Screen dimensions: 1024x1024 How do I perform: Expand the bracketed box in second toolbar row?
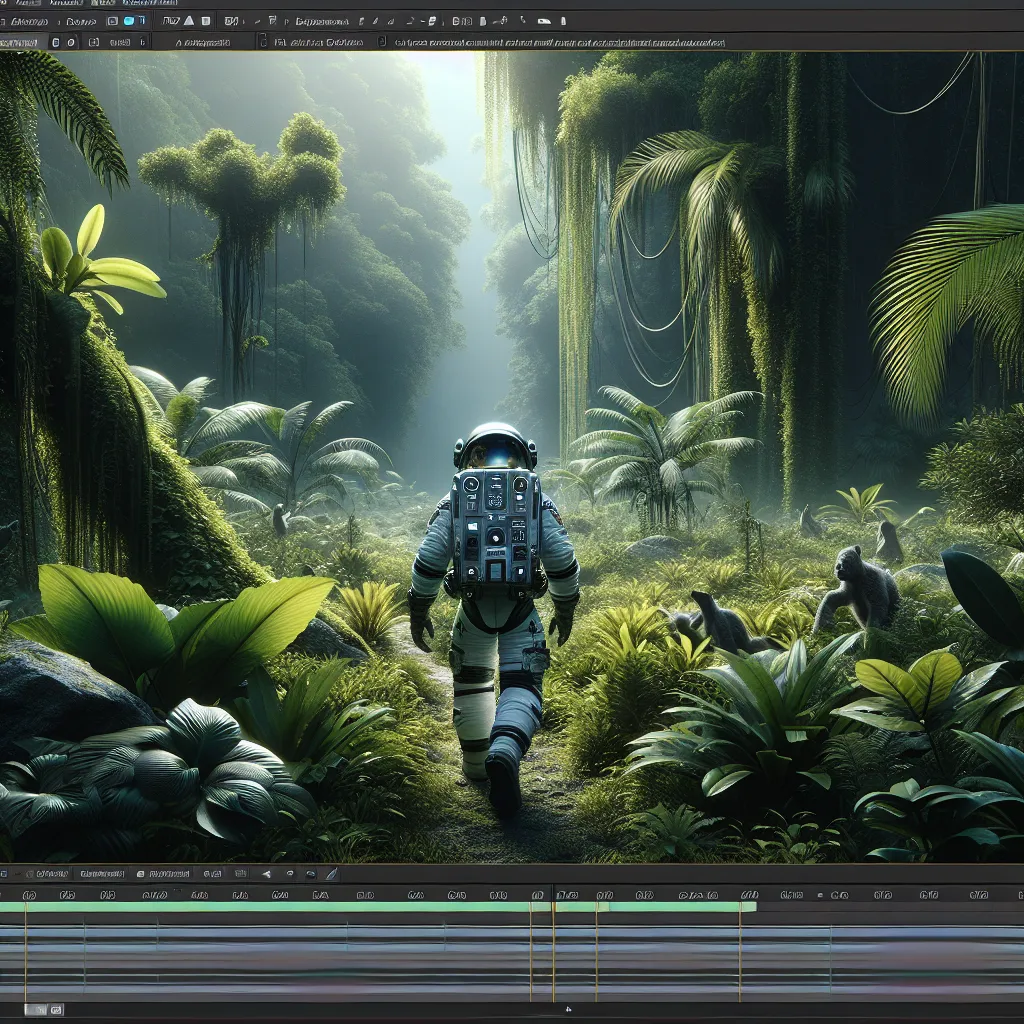pos(93,42)
